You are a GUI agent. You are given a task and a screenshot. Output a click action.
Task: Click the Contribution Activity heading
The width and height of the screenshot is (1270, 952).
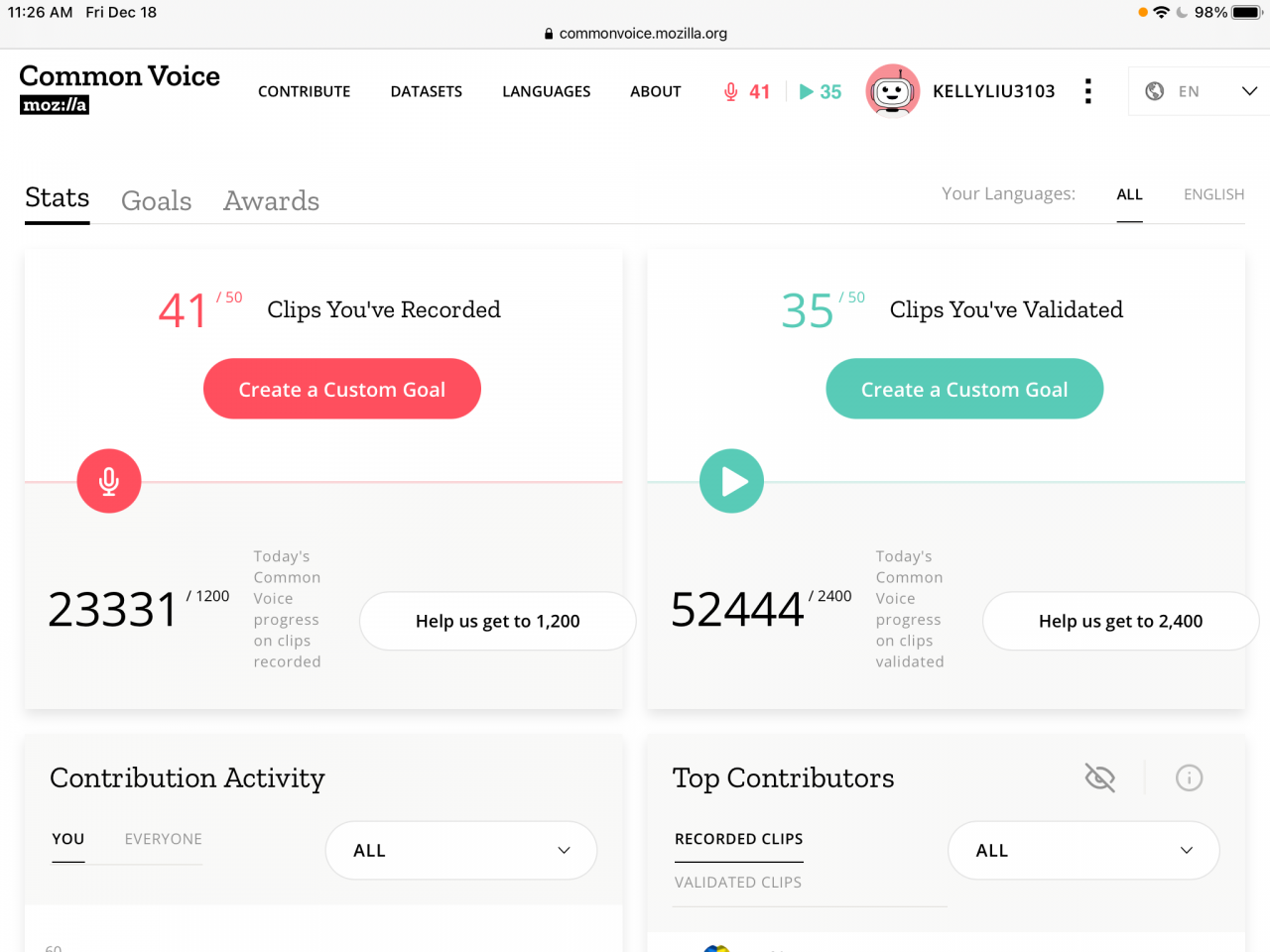pyautogui.click(x=188, y=778)
